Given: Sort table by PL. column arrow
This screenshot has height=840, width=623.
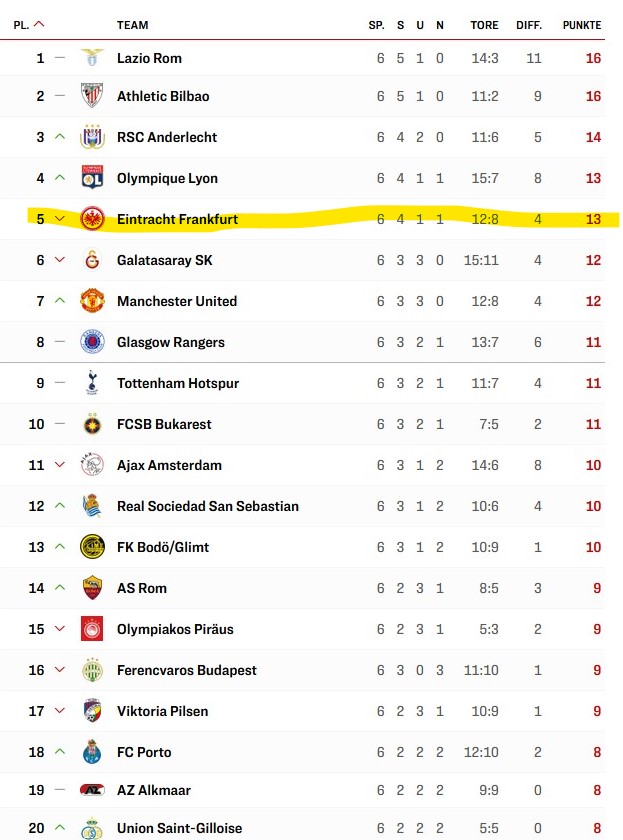Looking at the screenshot, I should pyautogui.click(x=39, y=24).
